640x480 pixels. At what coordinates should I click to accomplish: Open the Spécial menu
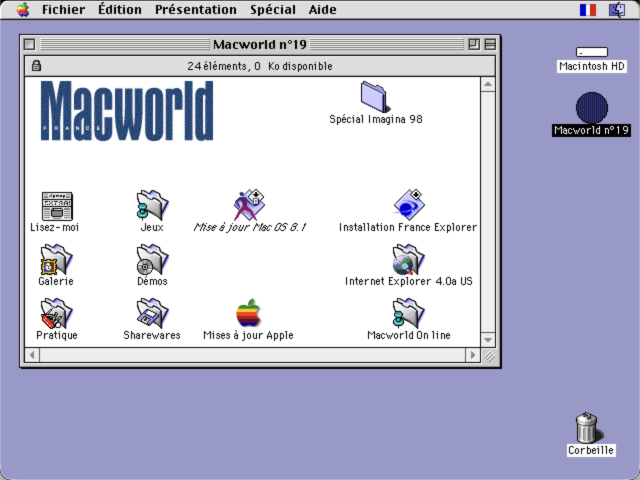click(273, 9)
